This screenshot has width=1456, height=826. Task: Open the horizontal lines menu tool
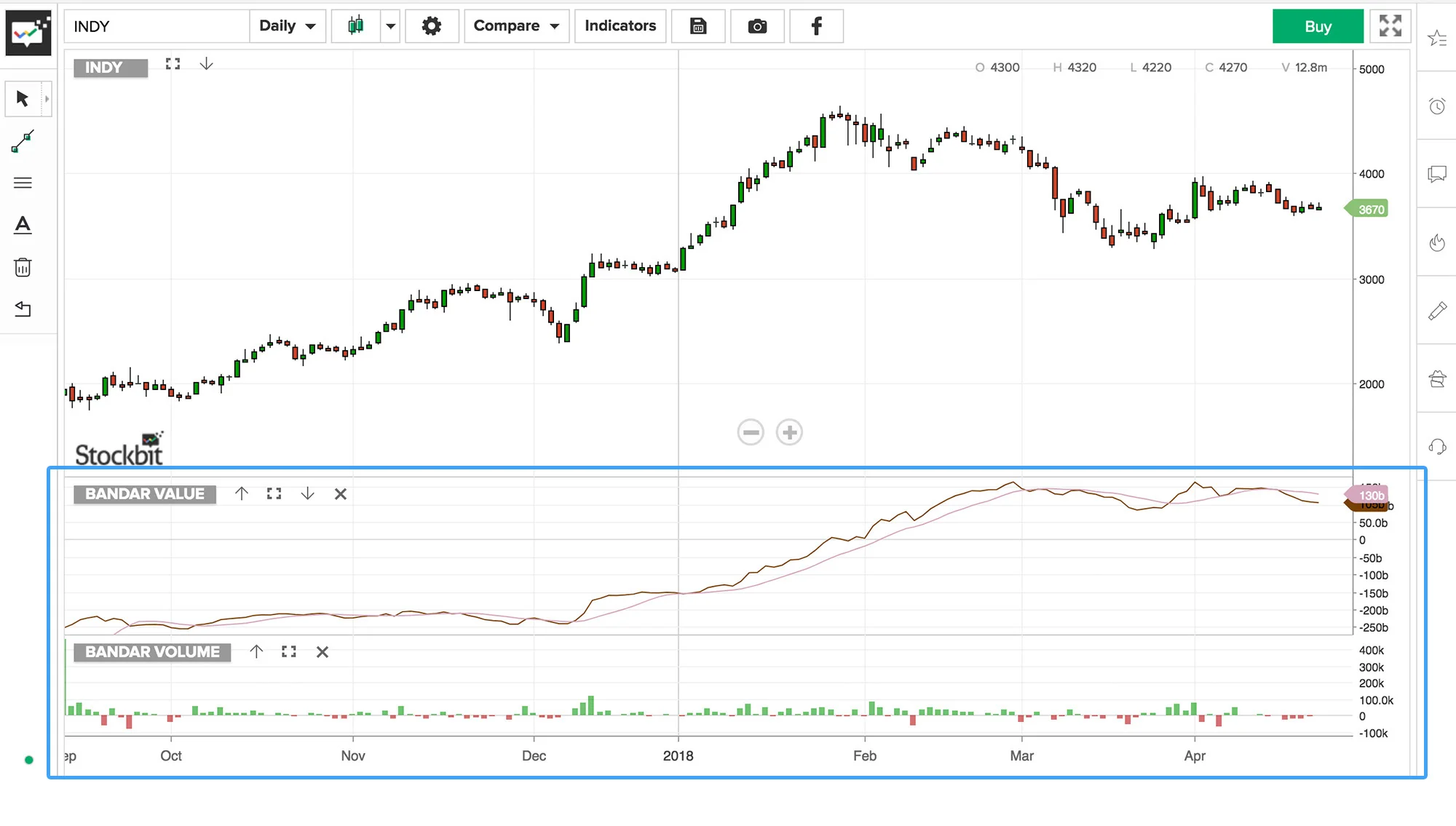pos(23,183)
